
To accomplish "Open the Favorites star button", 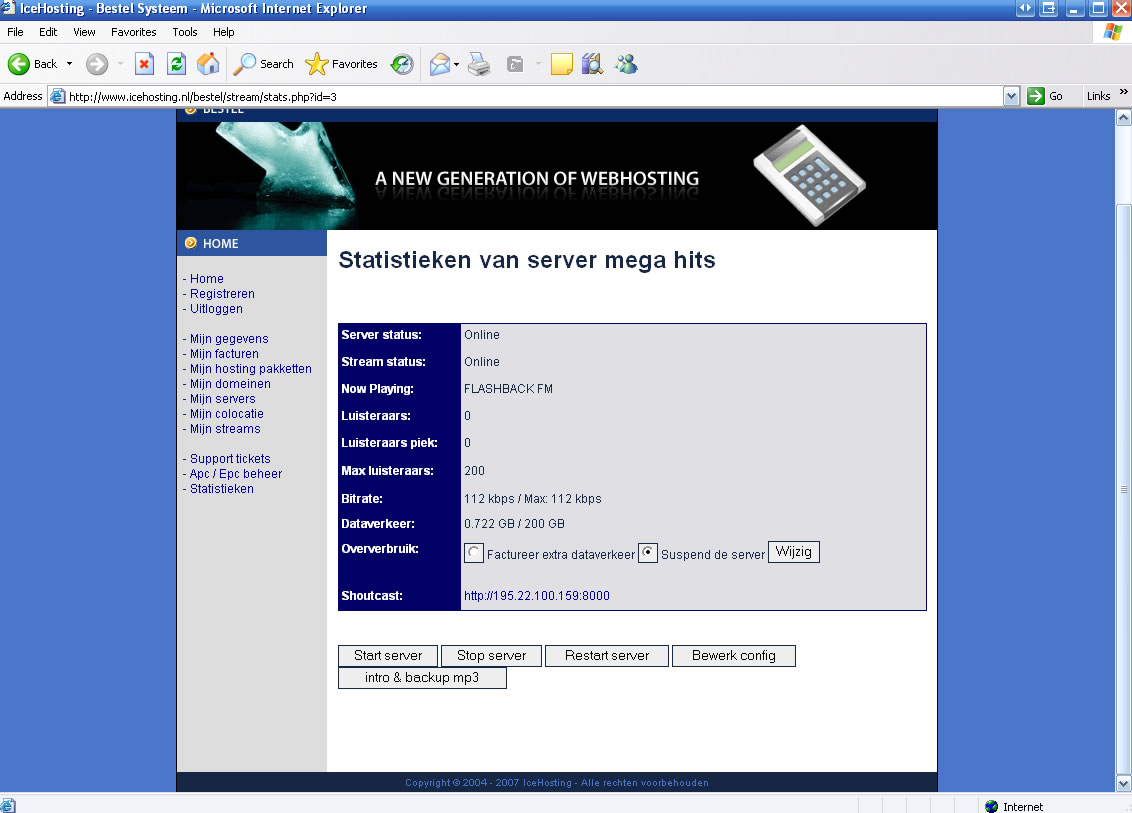I will click(x=341, y=64).
